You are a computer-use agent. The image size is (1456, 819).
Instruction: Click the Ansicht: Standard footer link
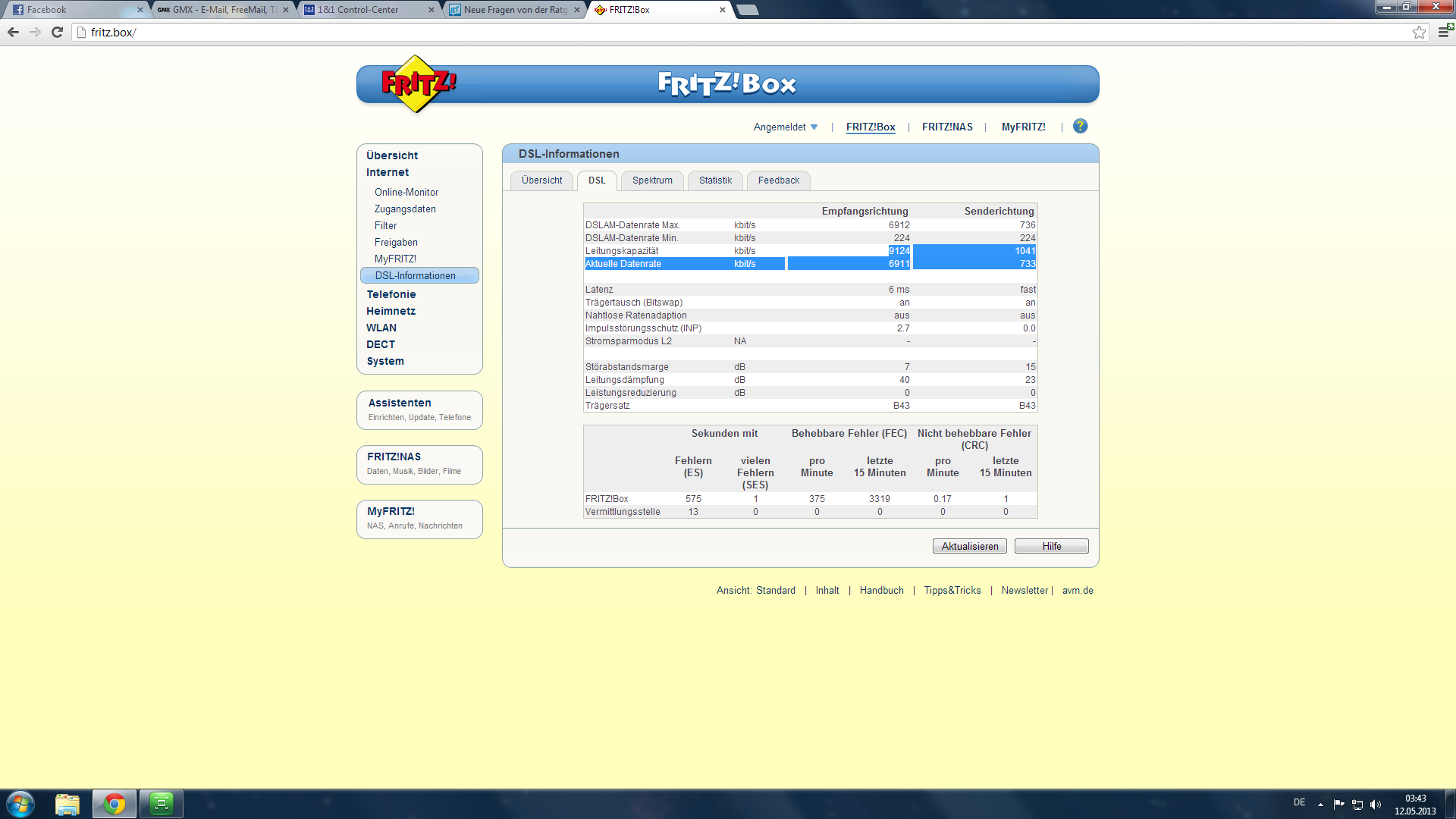[x=755, y=590]
